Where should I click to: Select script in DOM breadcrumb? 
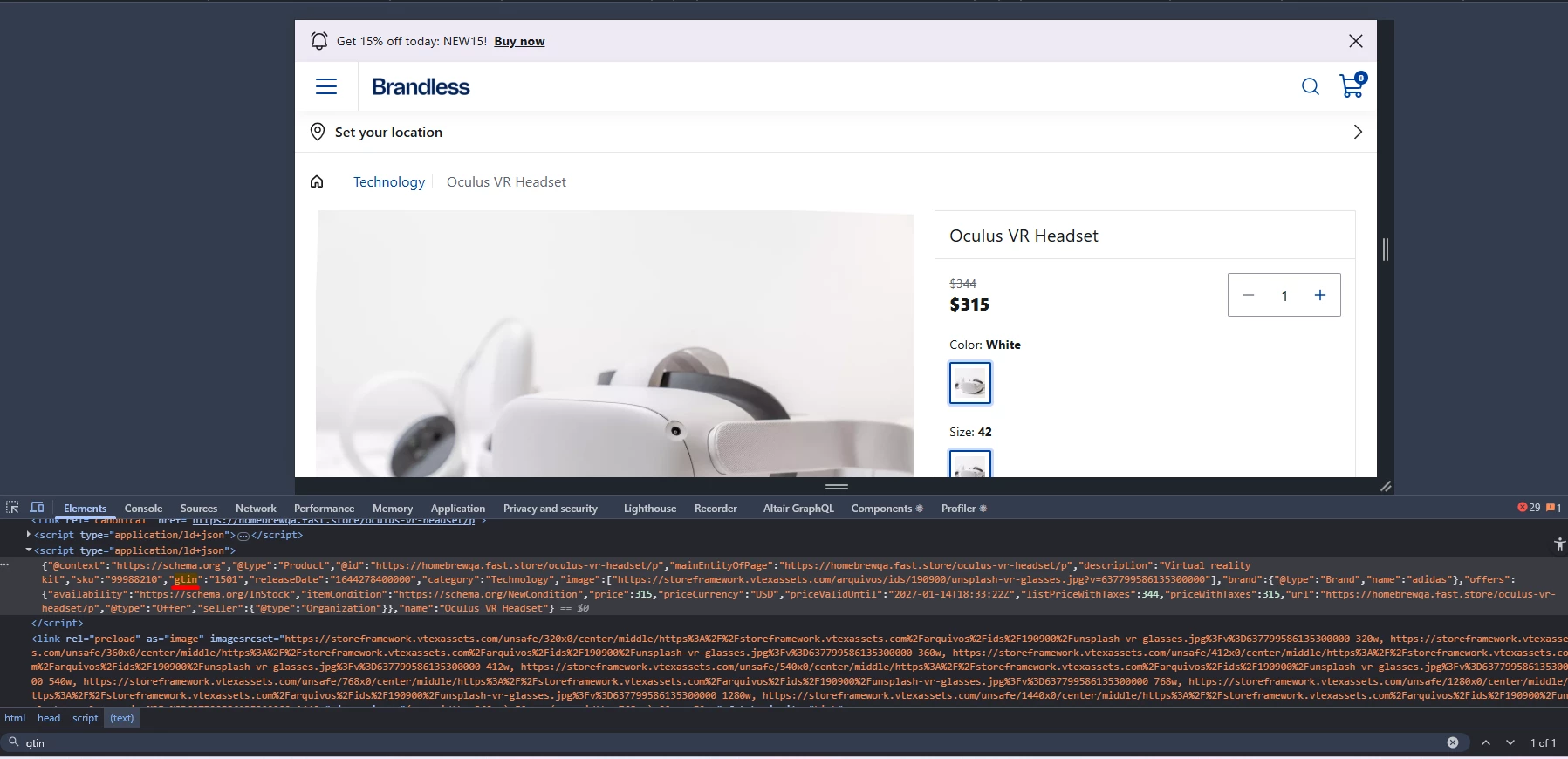tap(86, 718)
